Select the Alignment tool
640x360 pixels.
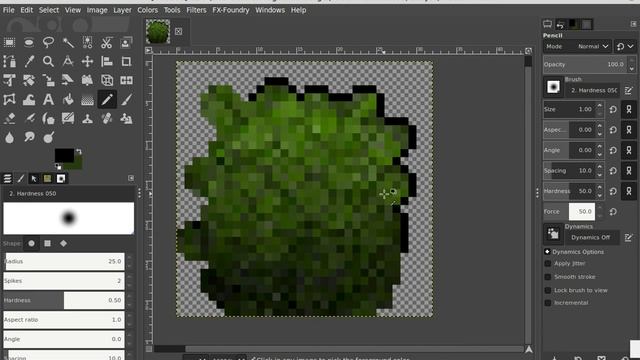(x=107, y=61)
